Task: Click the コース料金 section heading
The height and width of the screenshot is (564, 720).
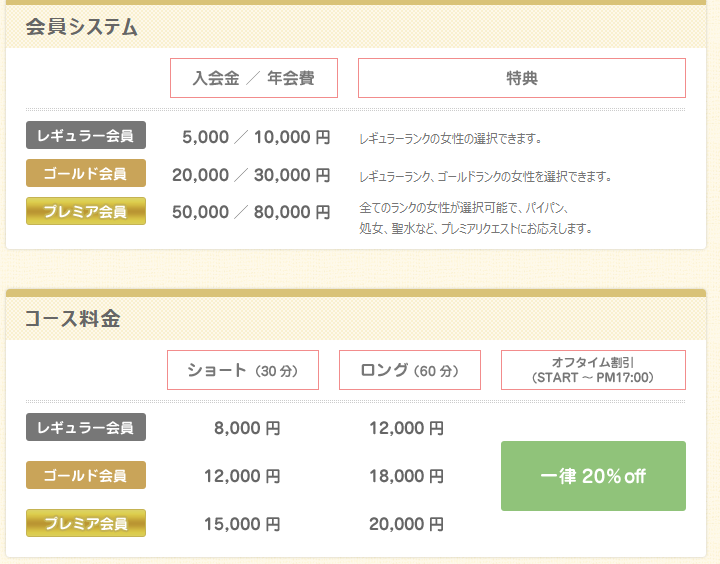Action: (73, 319)
